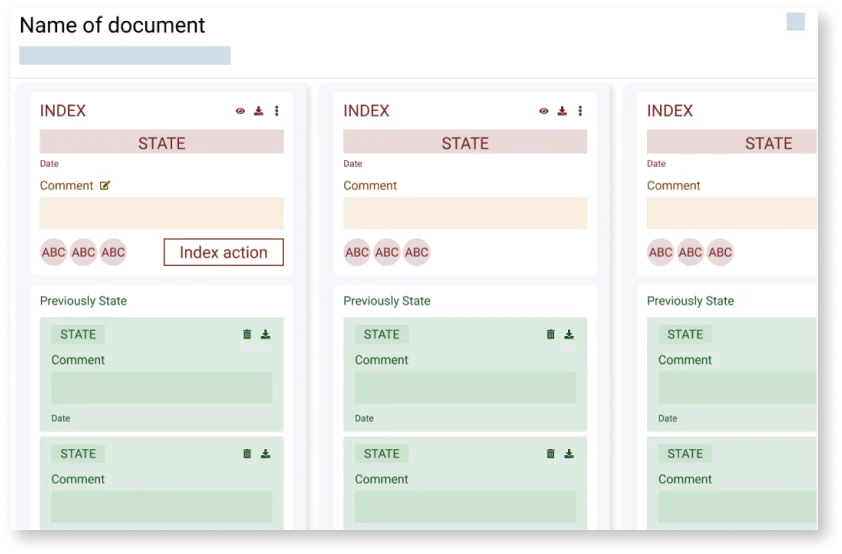Click the middle card's INDEX heading
Screen dimensions: 842x554
[x=366, y=111]
